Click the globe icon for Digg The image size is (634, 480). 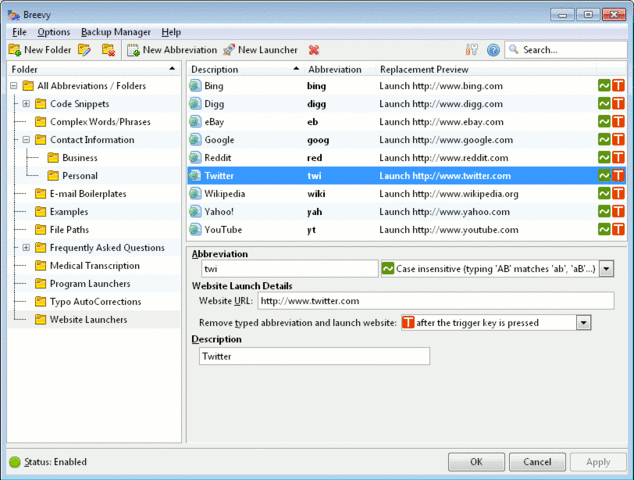pyautogui.click(x=195, y=104)
